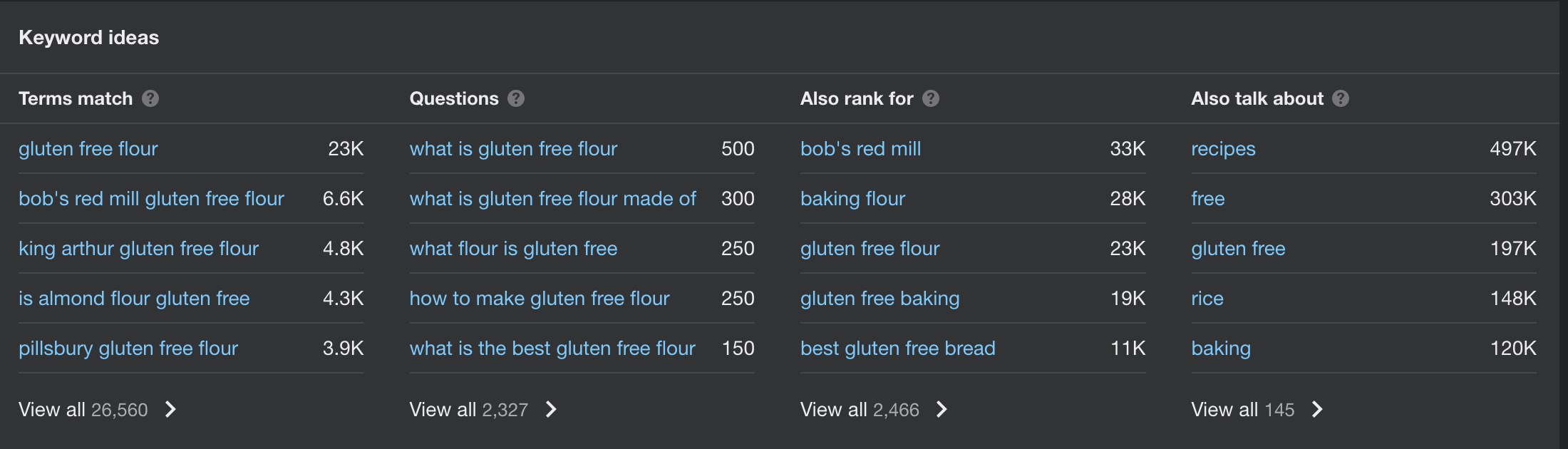Image resolution: width=1568 pixels, height=449 pixels.
Task: Click "best gluten free bread" keyword
Action: click(897, 349)
